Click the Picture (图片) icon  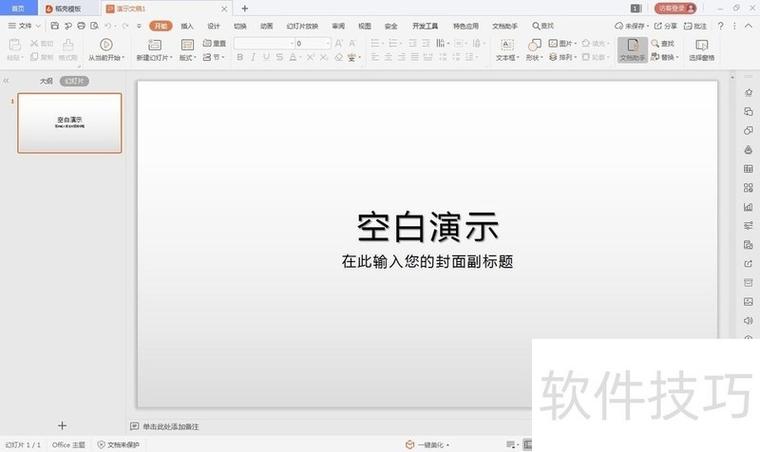tap(553, 44)
